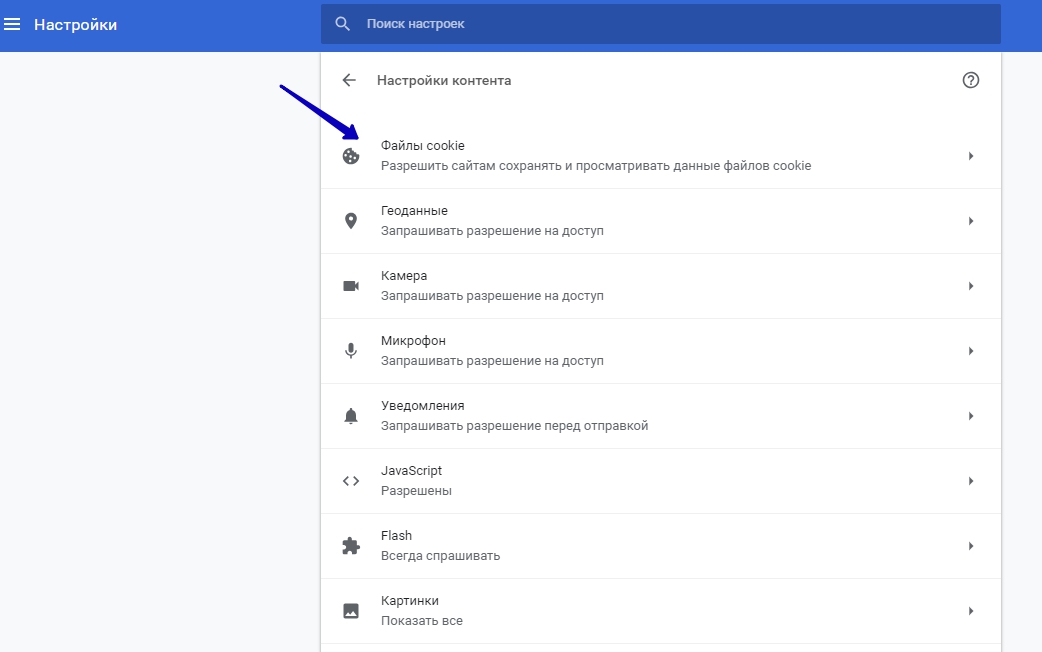
Task: Select the Картинки image icon
Action: [350, 611]
